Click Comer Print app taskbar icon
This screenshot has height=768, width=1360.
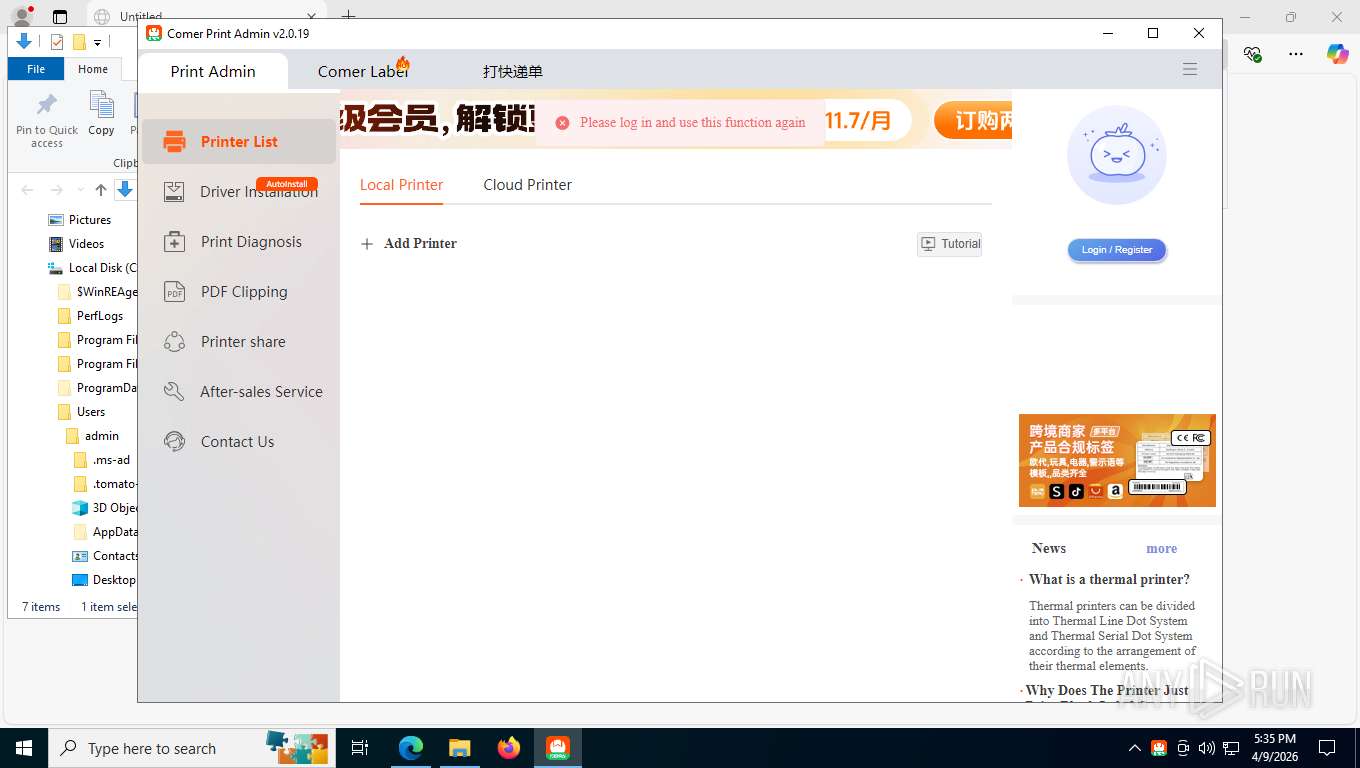558,748
